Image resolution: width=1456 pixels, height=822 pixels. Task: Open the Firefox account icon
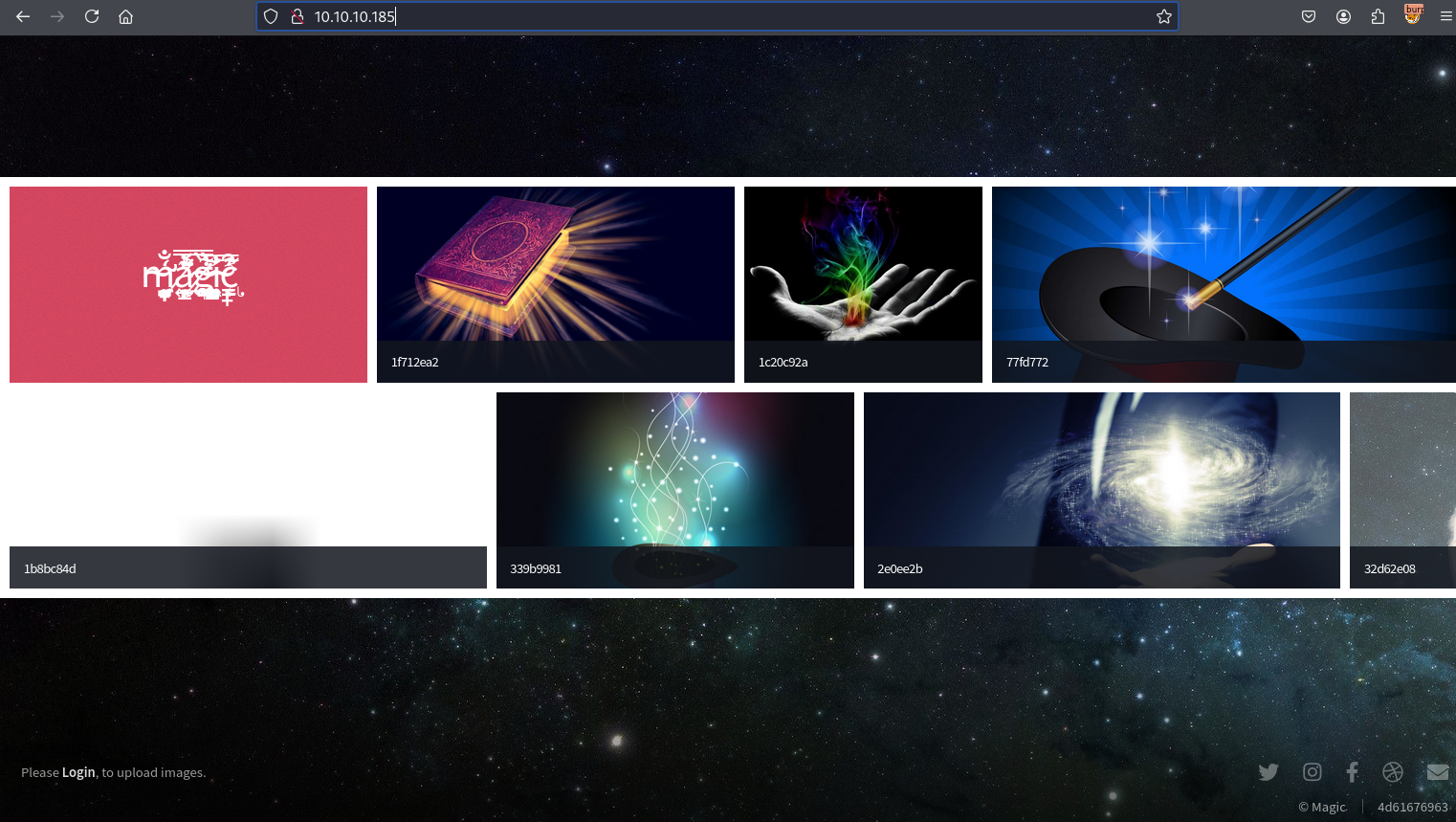coord(1343,16)
